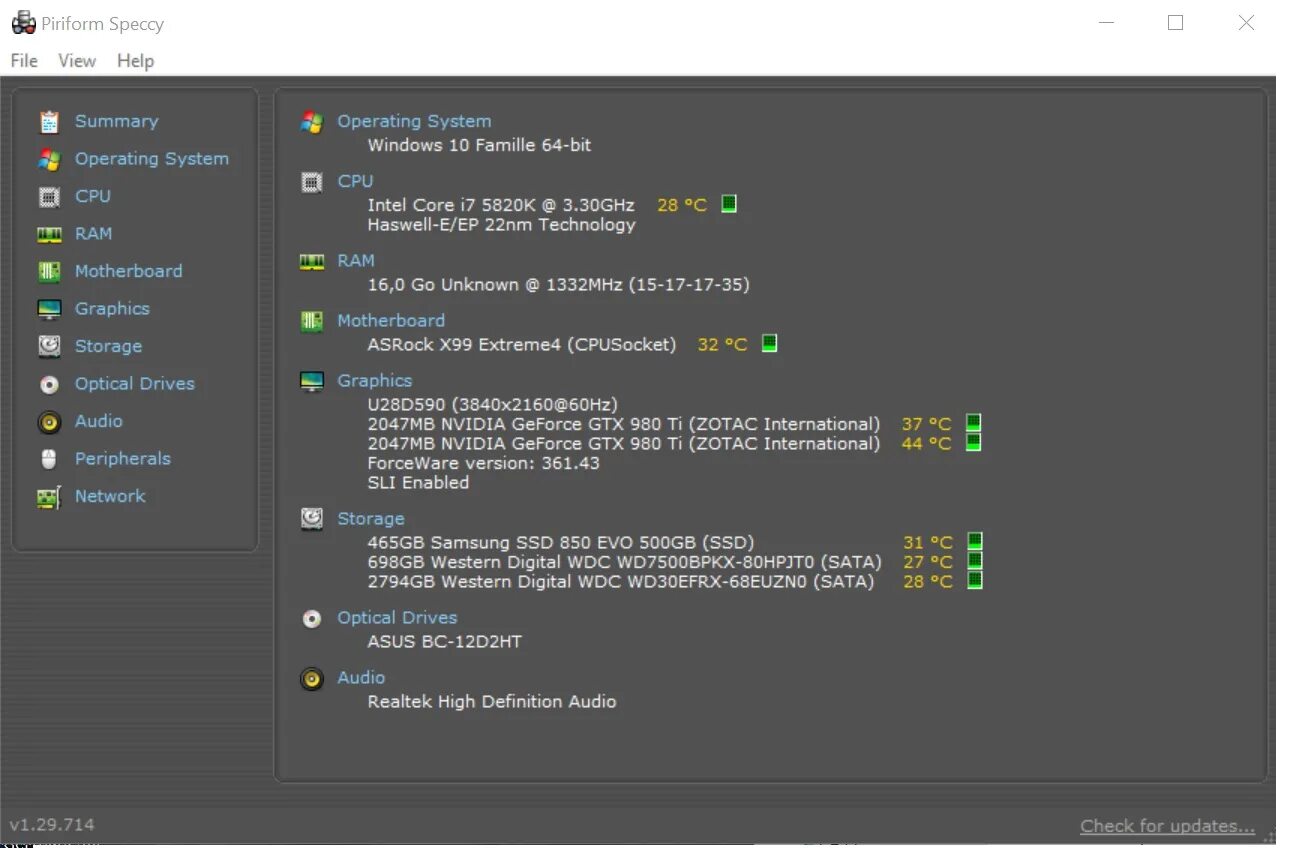
Task: Click the Motherboard icon in summary panel
Action: 312,321
